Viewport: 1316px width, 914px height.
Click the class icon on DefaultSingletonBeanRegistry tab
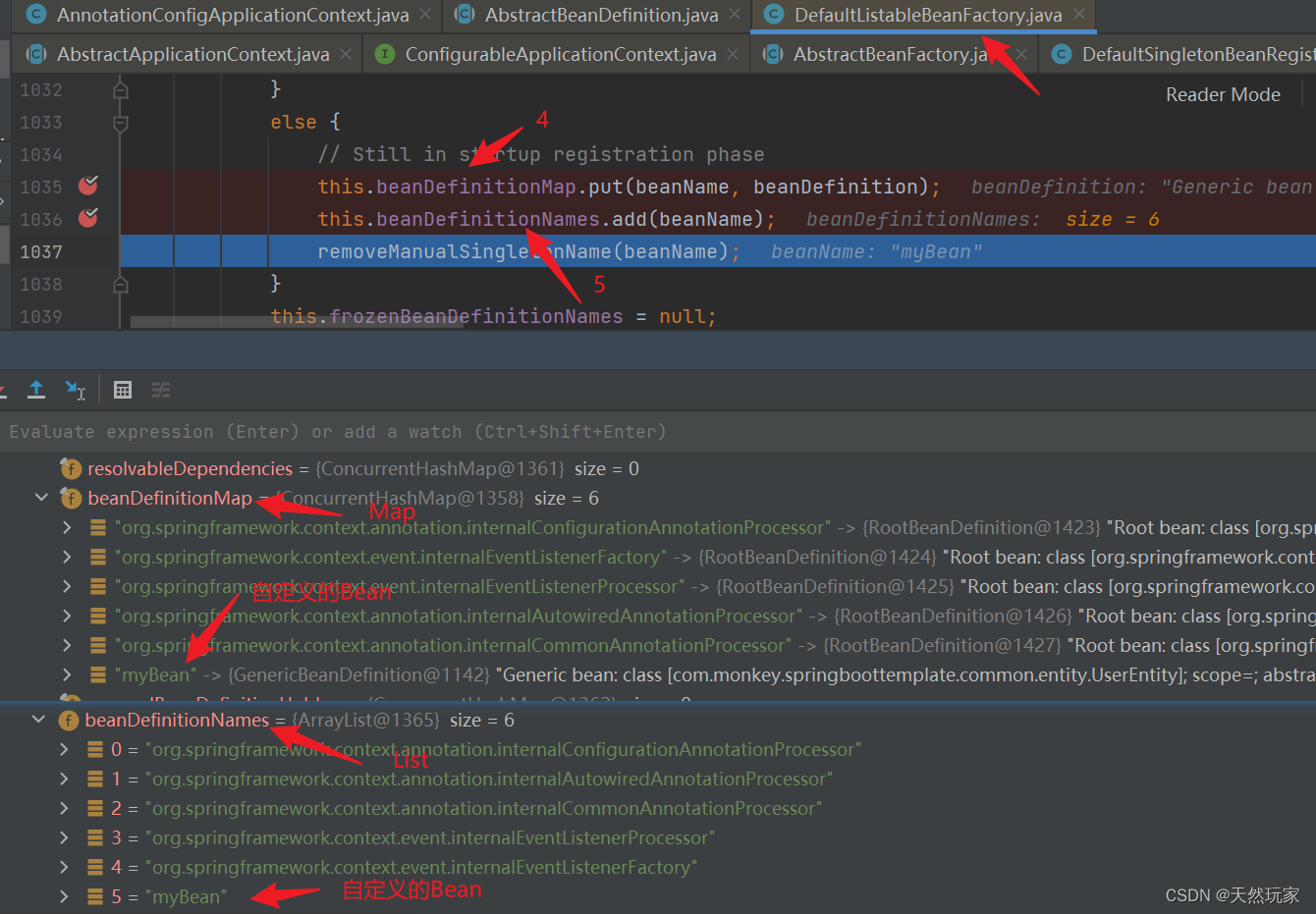[x=1061, y=54]
